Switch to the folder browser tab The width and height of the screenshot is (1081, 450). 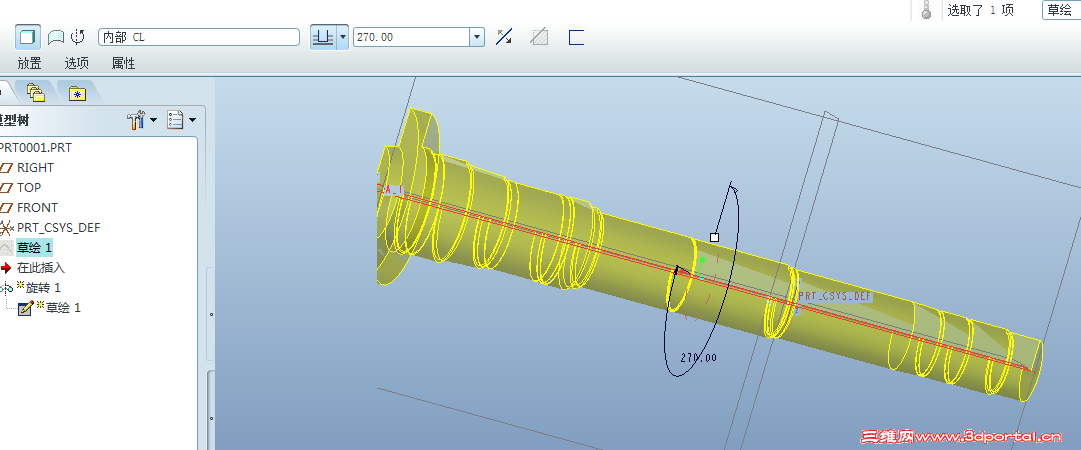[x=35, y=92]
